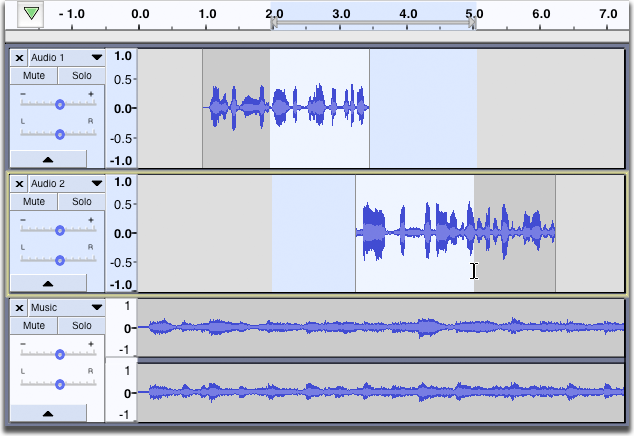This screenshot has height=436, width=634.
Task: Click the green playhead triangle icon
Action: 31,14
